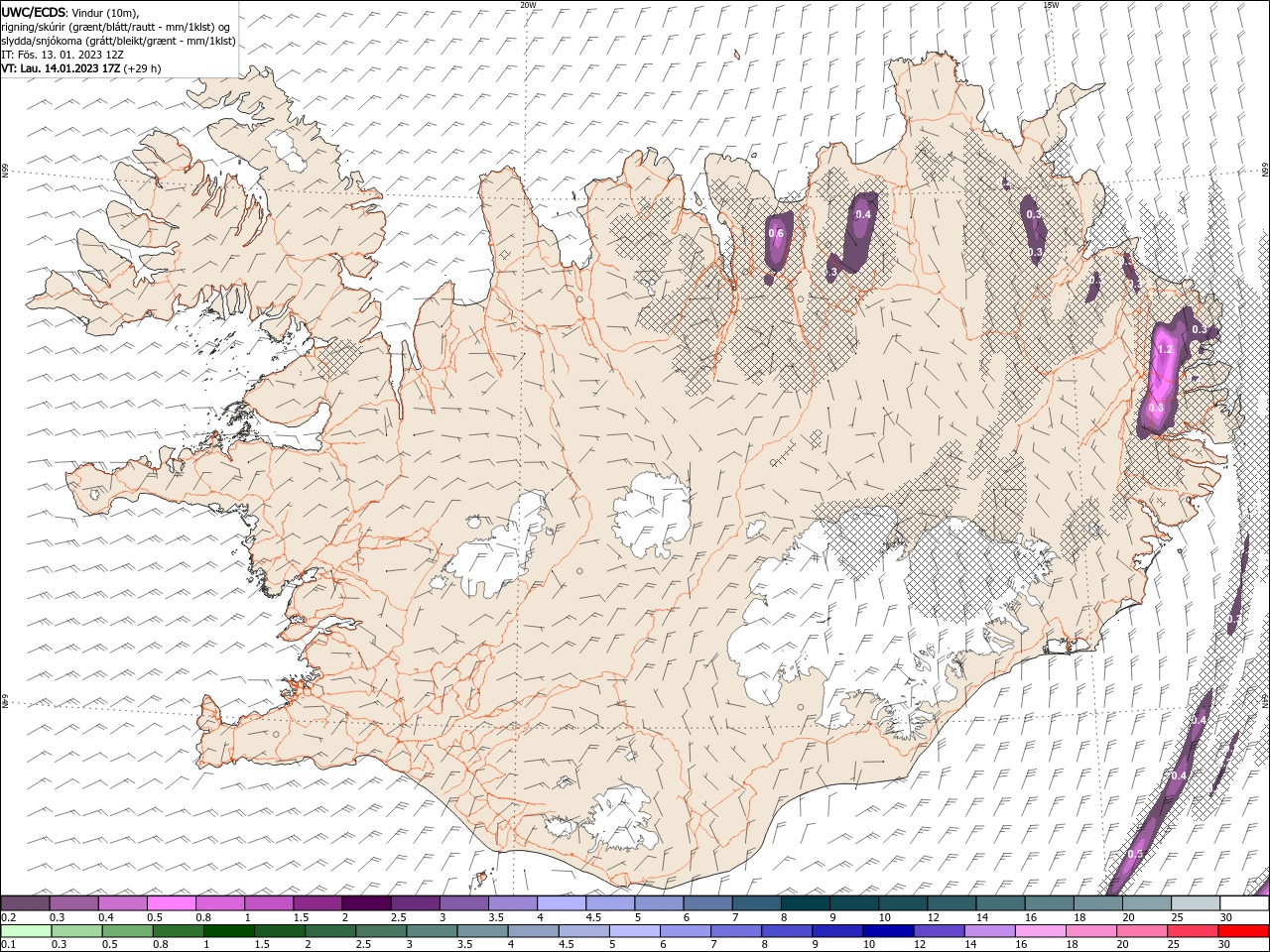Select bottom-row swatch starting at 6
This screenshot has height=952, width=1270.
685,931
